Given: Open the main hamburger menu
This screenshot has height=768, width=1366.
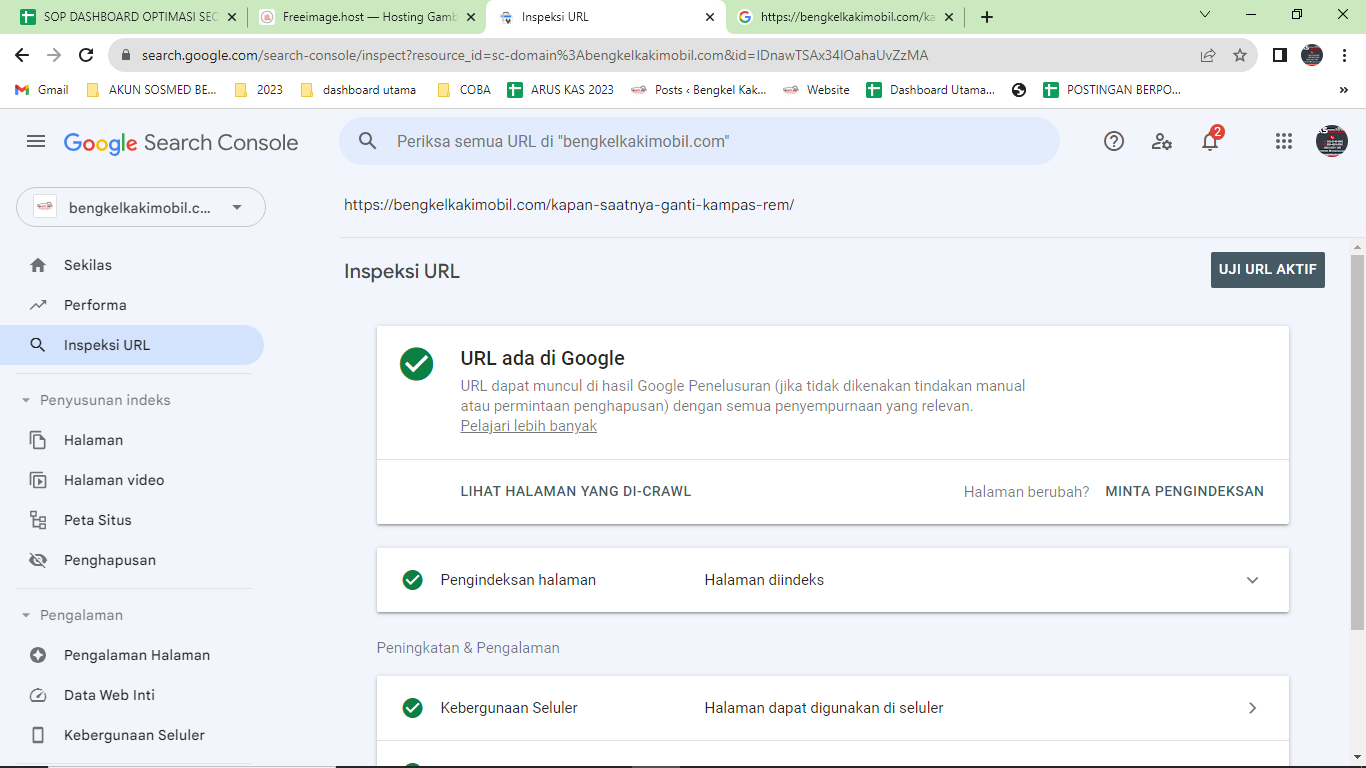Looking at the screenshot, I should 36,142.
